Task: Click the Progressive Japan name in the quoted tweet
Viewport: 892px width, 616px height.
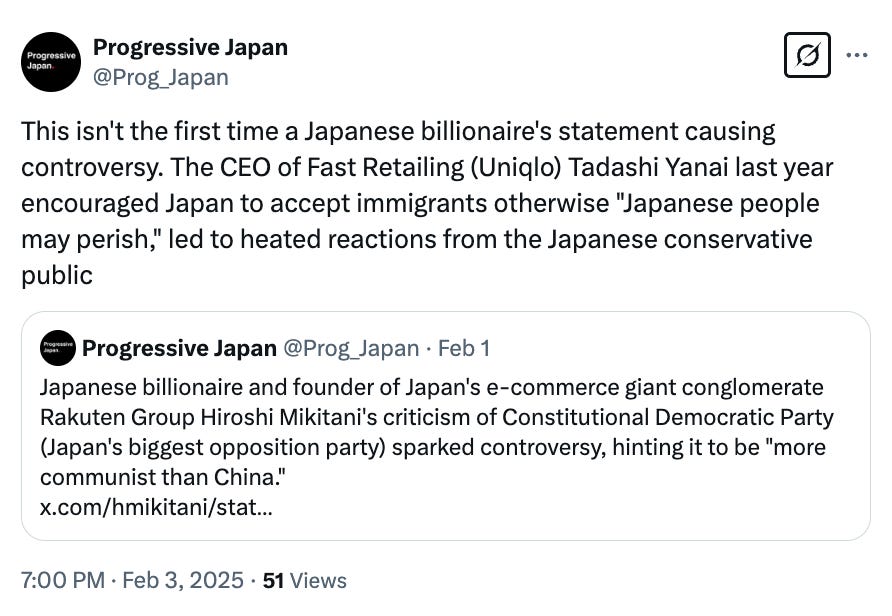Action: 179,348
